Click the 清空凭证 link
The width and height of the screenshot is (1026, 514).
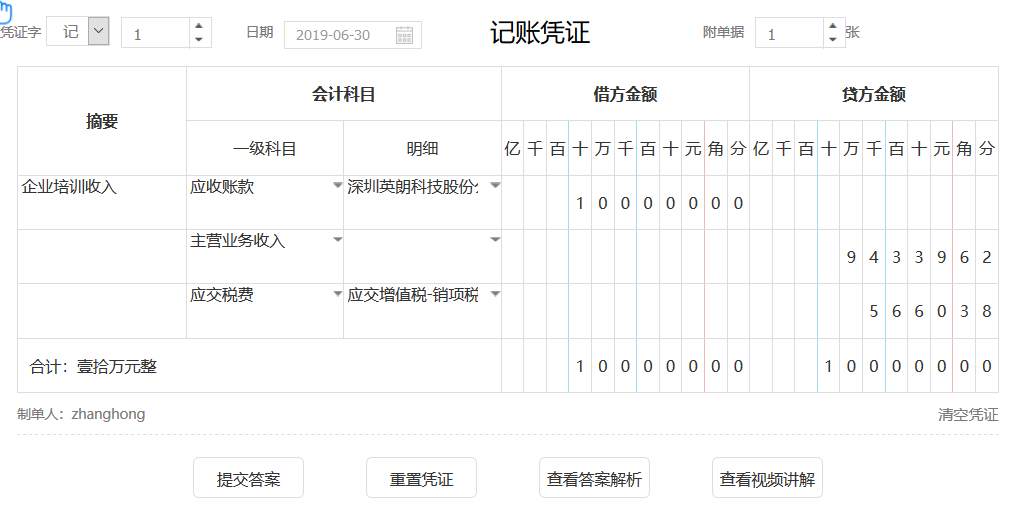pyautogui.click(x=967, y=414)
